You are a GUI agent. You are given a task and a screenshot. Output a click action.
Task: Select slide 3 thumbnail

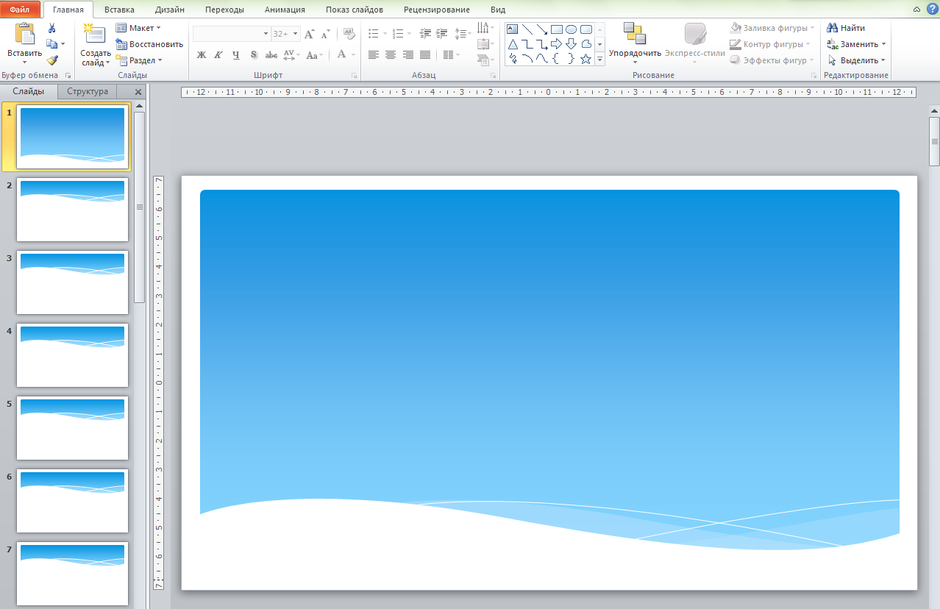[x=73, y=282]
